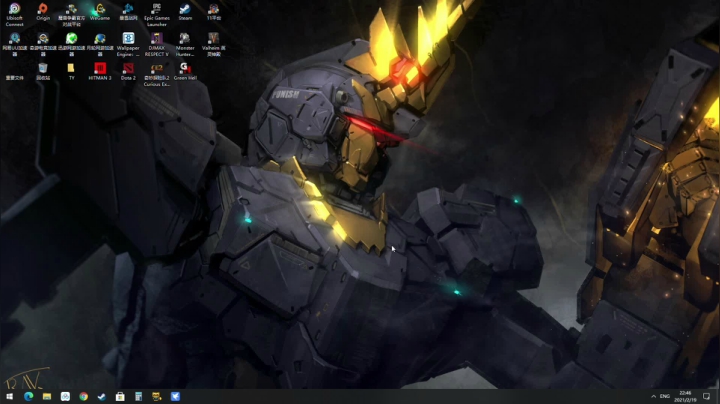
Task: Open the Windows Start menu
Action: [10, 396]
